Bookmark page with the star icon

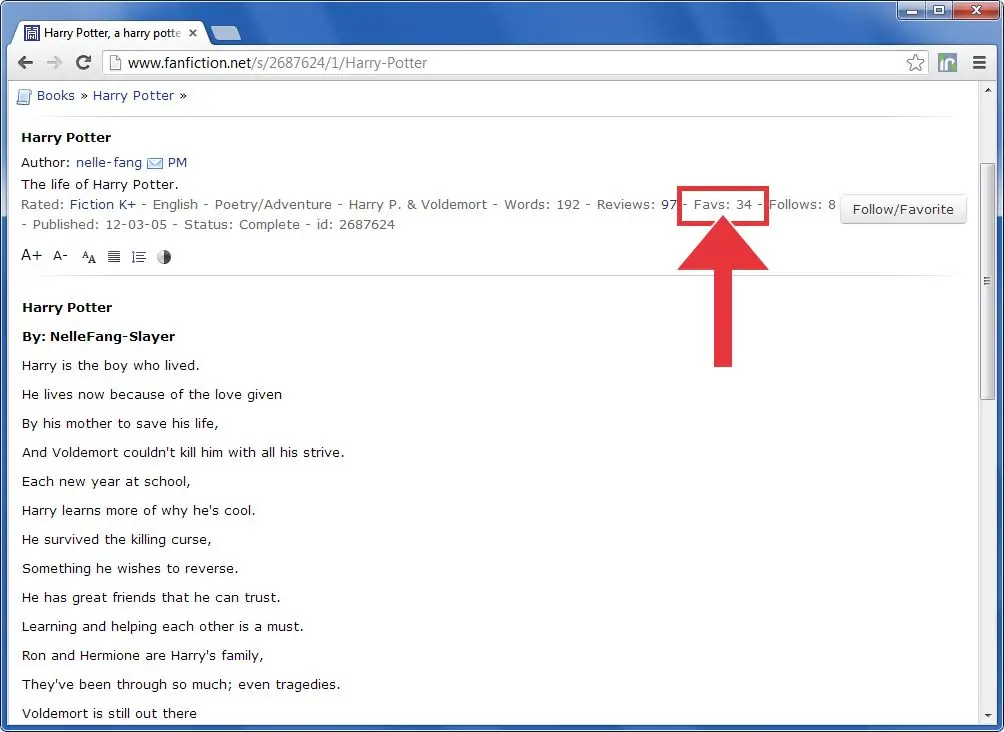(915, 63)
